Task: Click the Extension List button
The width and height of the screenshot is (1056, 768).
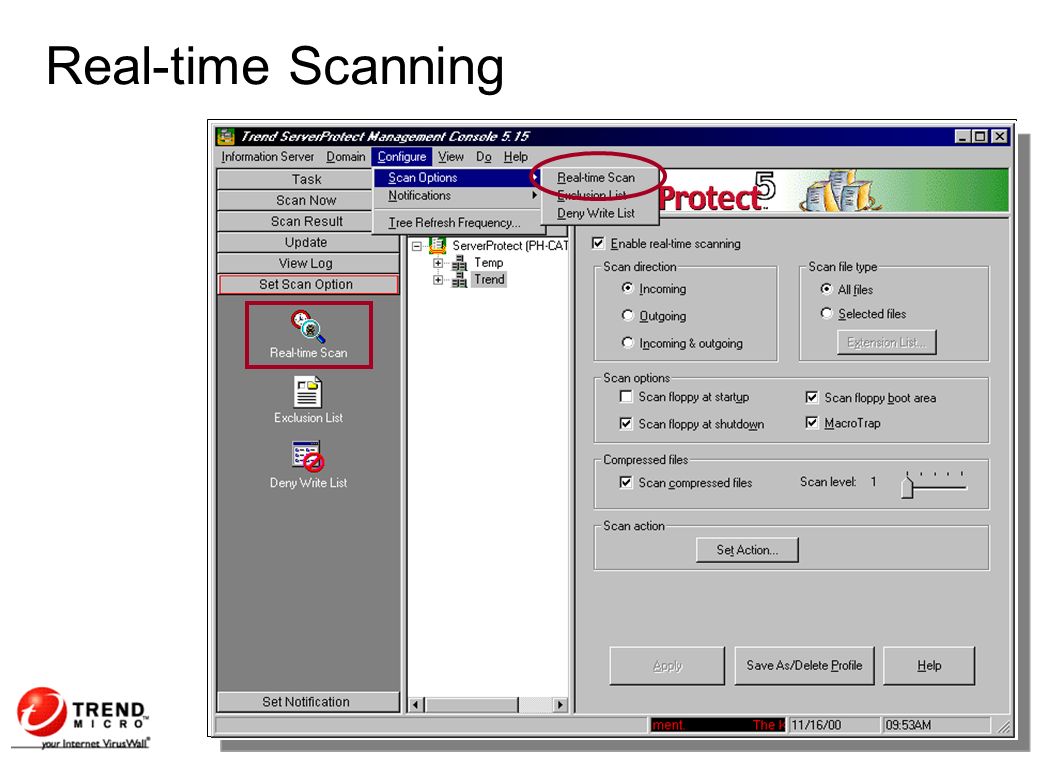Action: pyautogui.click(x=886, y=342)
